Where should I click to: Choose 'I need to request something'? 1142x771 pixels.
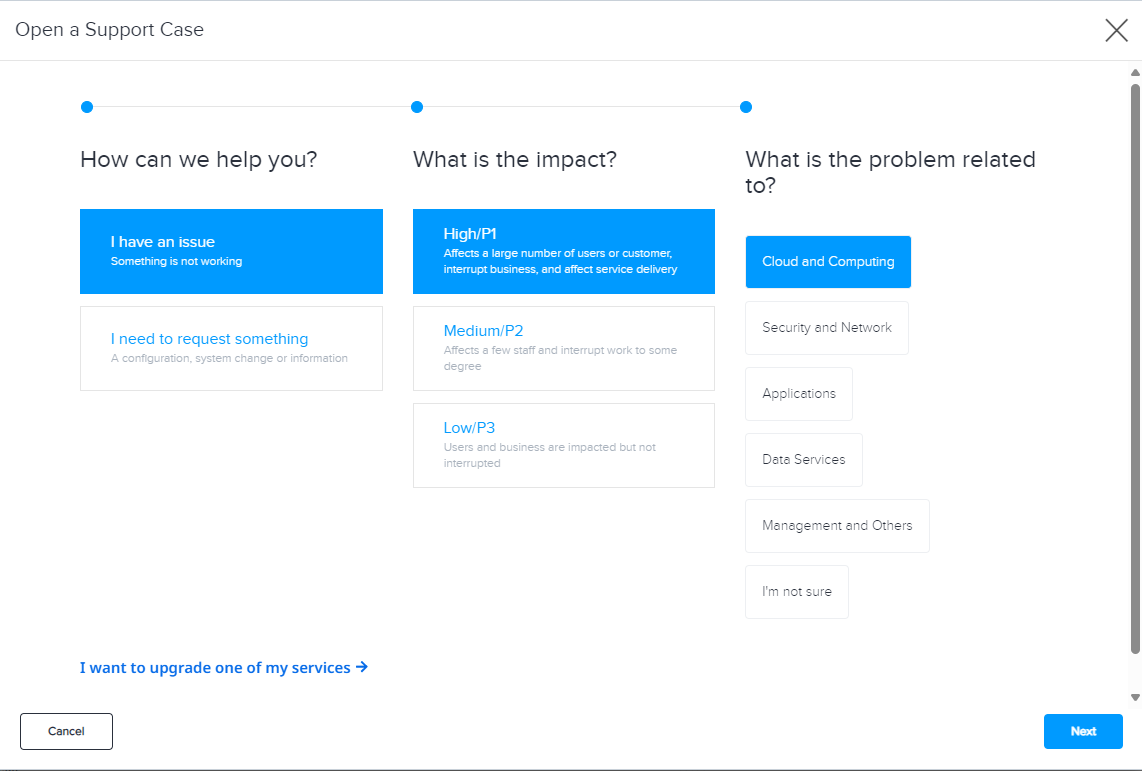pos(231,348)
